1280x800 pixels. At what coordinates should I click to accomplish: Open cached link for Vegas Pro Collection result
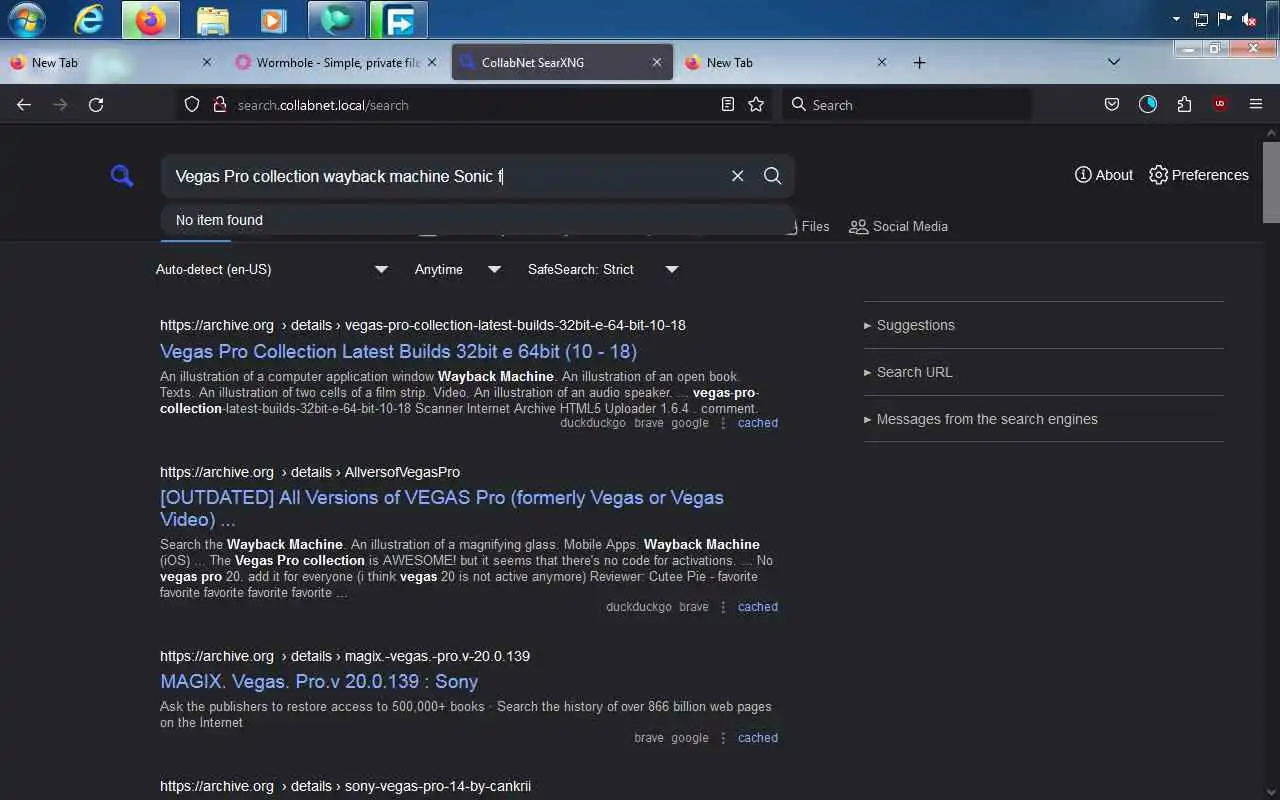coord(758,423)
